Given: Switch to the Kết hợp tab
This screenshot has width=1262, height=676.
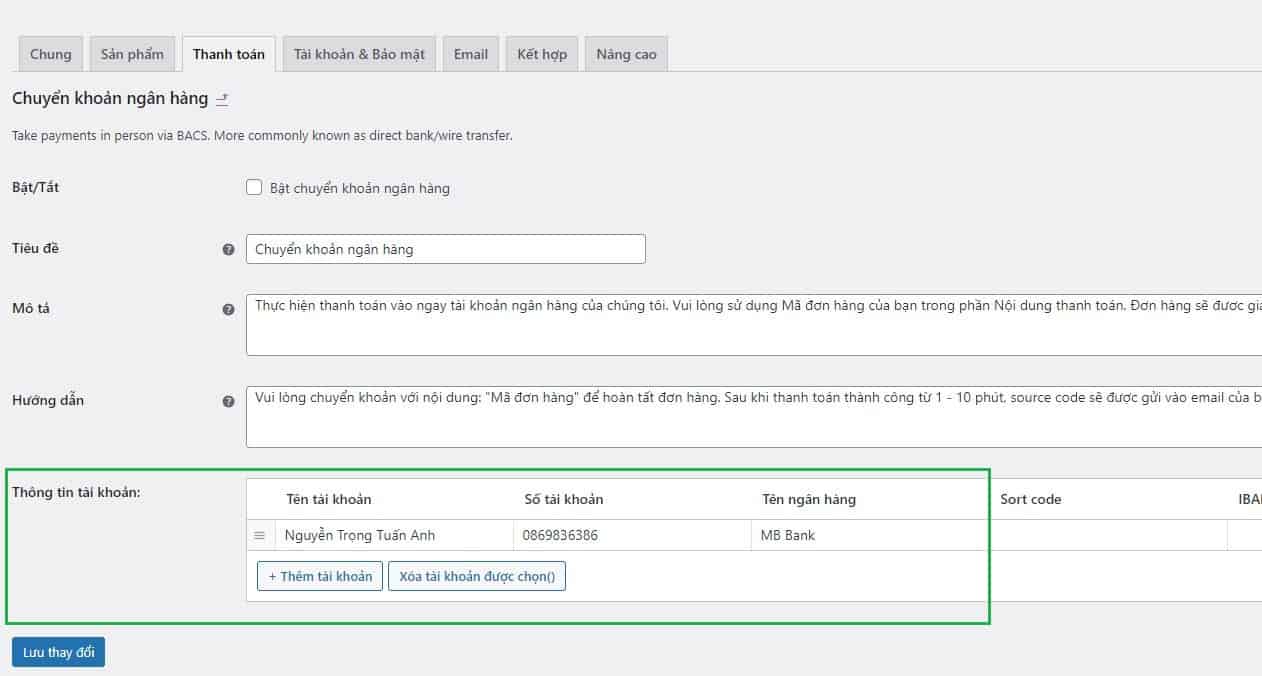Looking at the screenshot, I should [x=542, y=54].
